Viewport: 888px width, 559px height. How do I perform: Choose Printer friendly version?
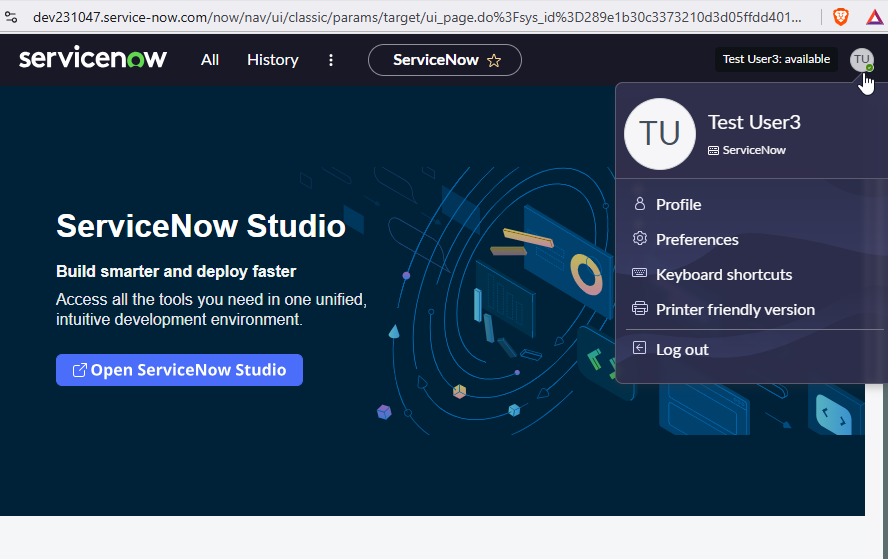coord(734,309)
